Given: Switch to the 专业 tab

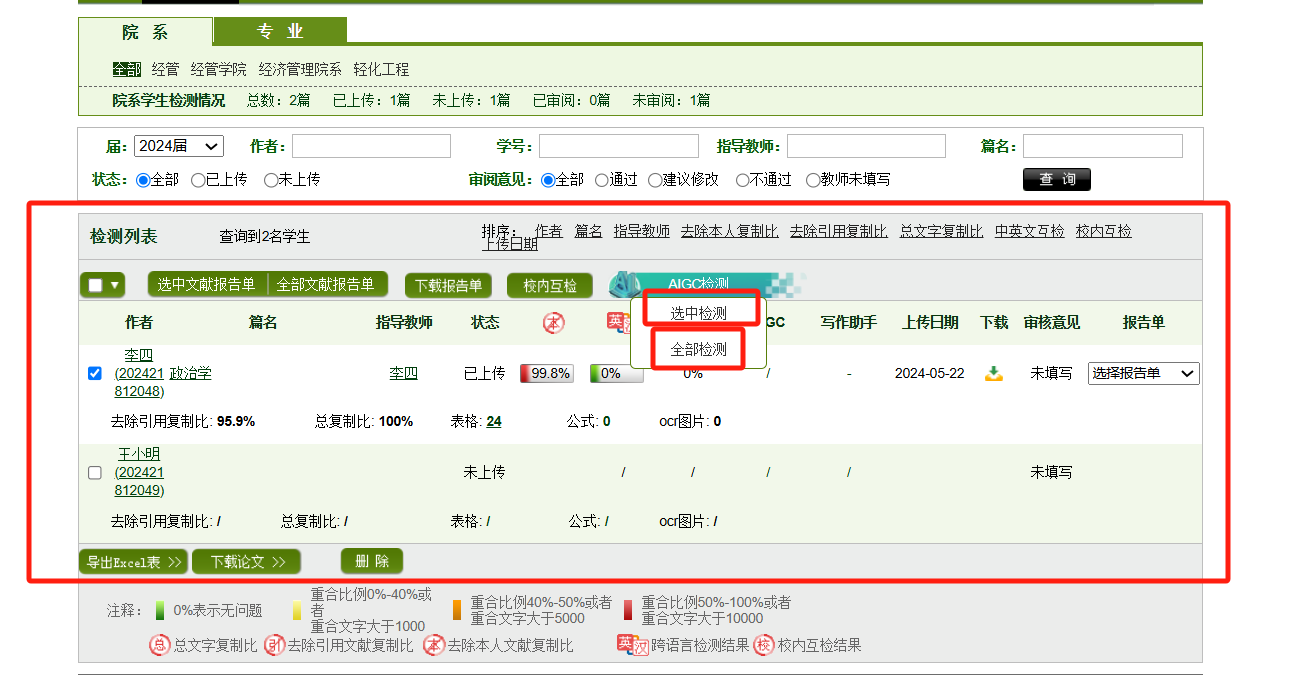Looking at the screenshot, I should click(280, 31).
